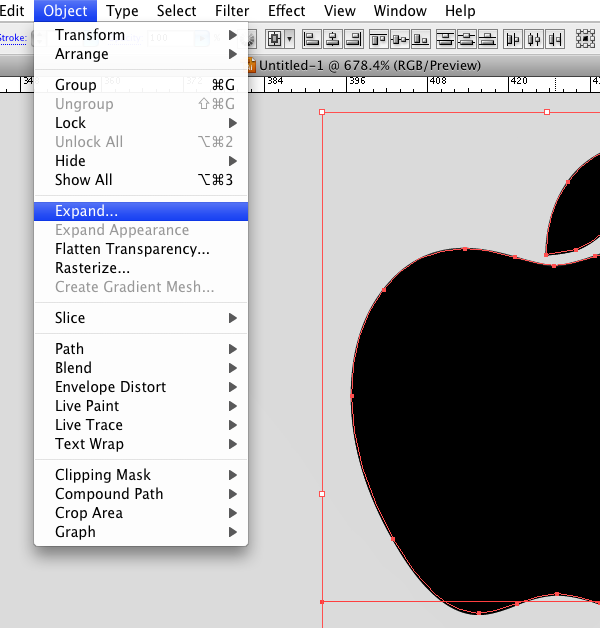Expand the Lock submenu arrow

[233, 123]
